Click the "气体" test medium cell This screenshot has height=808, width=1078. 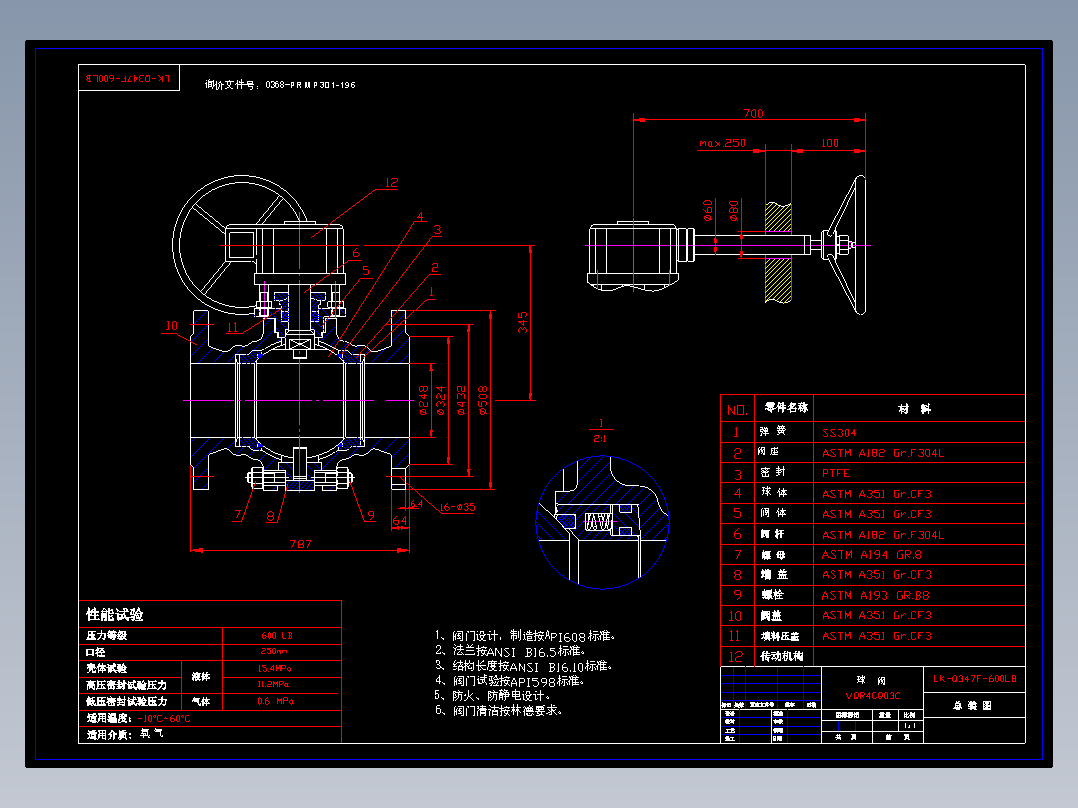(x=201, y=701)
